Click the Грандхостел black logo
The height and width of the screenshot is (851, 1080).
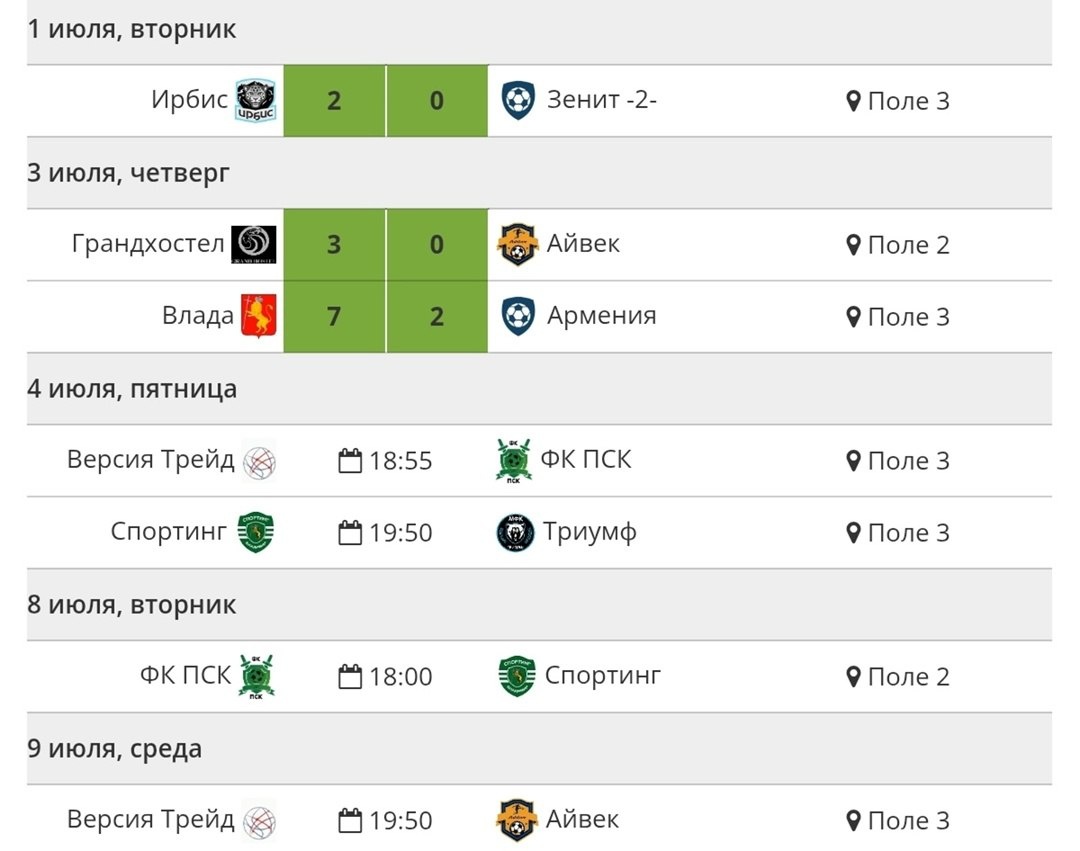pyautogui.click(x=254, y=245)
